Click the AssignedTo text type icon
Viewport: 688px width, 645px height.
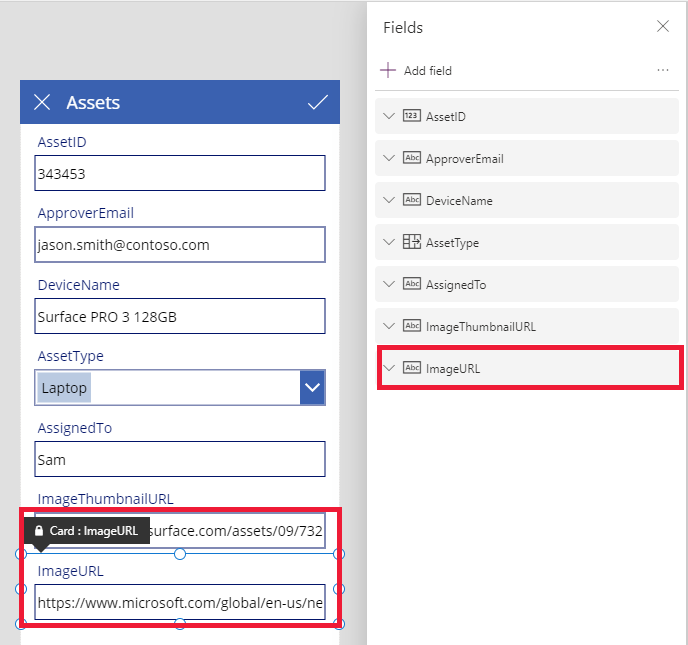pyautogui.click(x=412, y=284)
